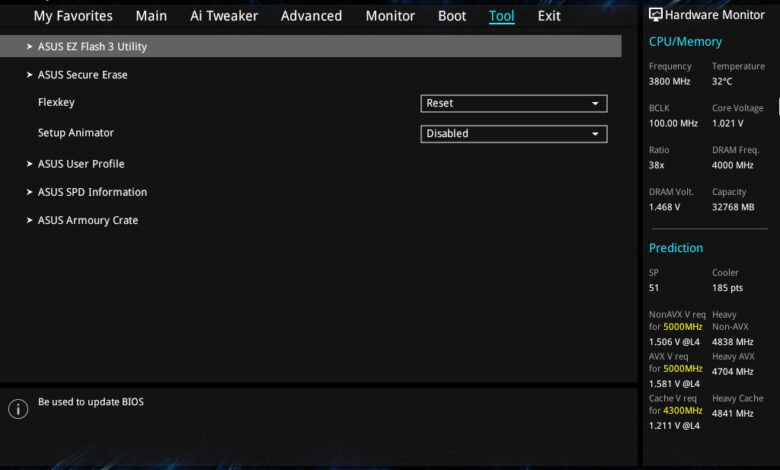Click the Cooler 185 pts value
Viewport: 780px width, 470px height.
727,288
